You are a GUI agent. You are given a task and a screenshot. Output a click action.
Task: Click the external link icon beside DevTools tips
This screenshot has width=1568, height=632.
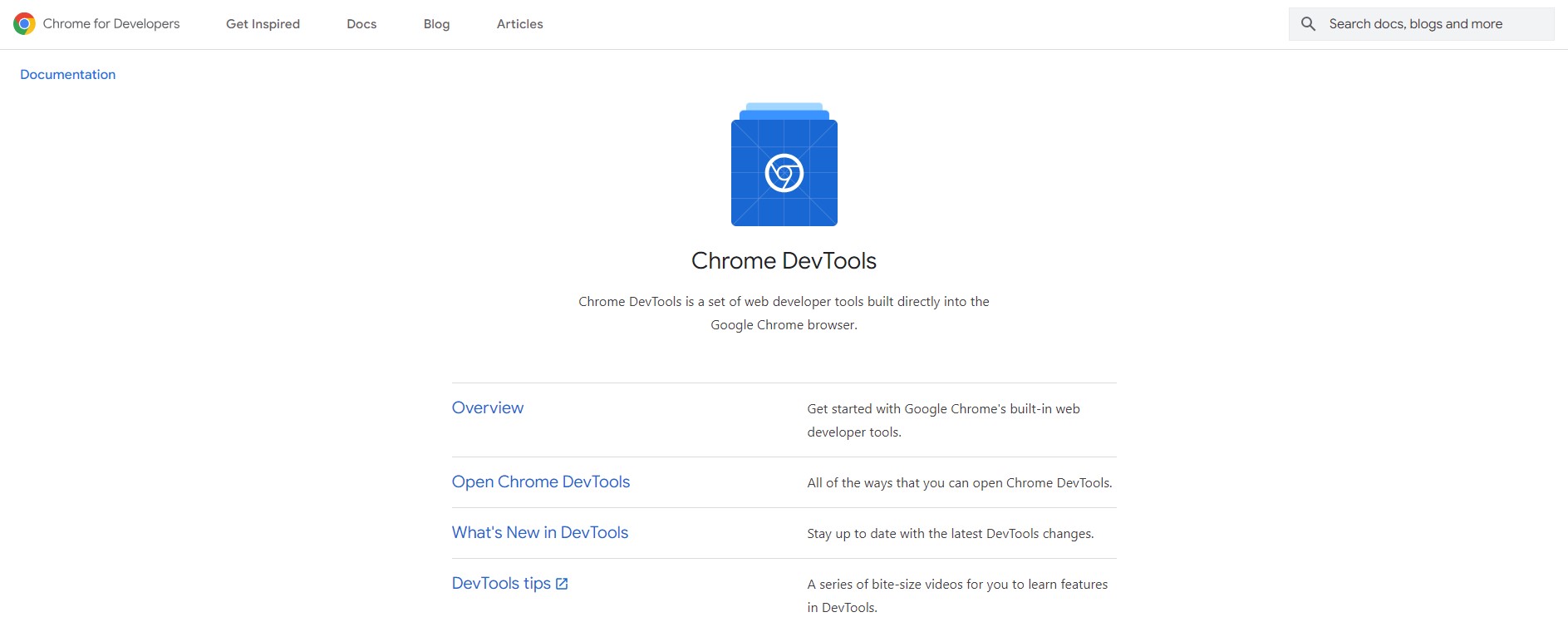562,584
